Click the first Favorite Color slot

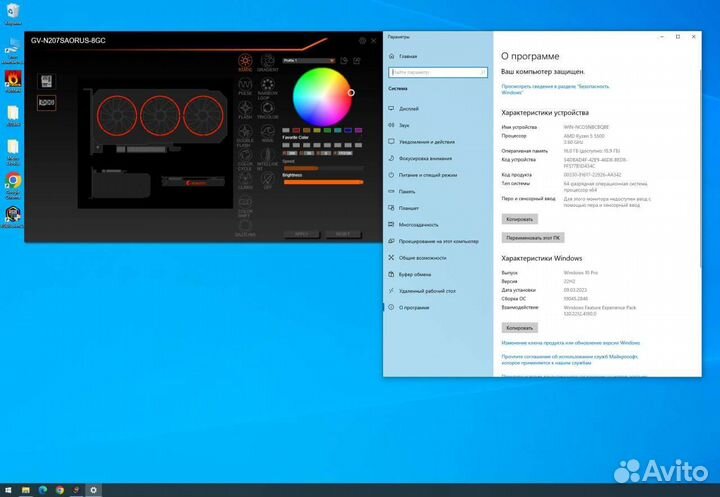click(286, 145)
